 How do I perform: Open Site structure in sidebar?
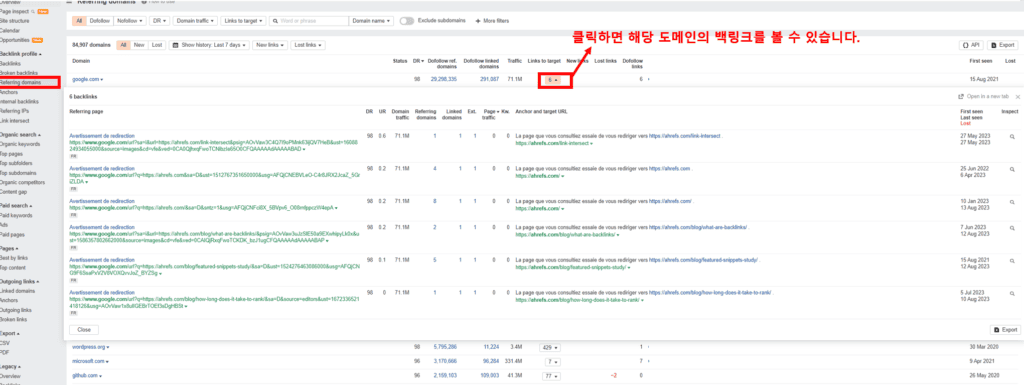14,21
